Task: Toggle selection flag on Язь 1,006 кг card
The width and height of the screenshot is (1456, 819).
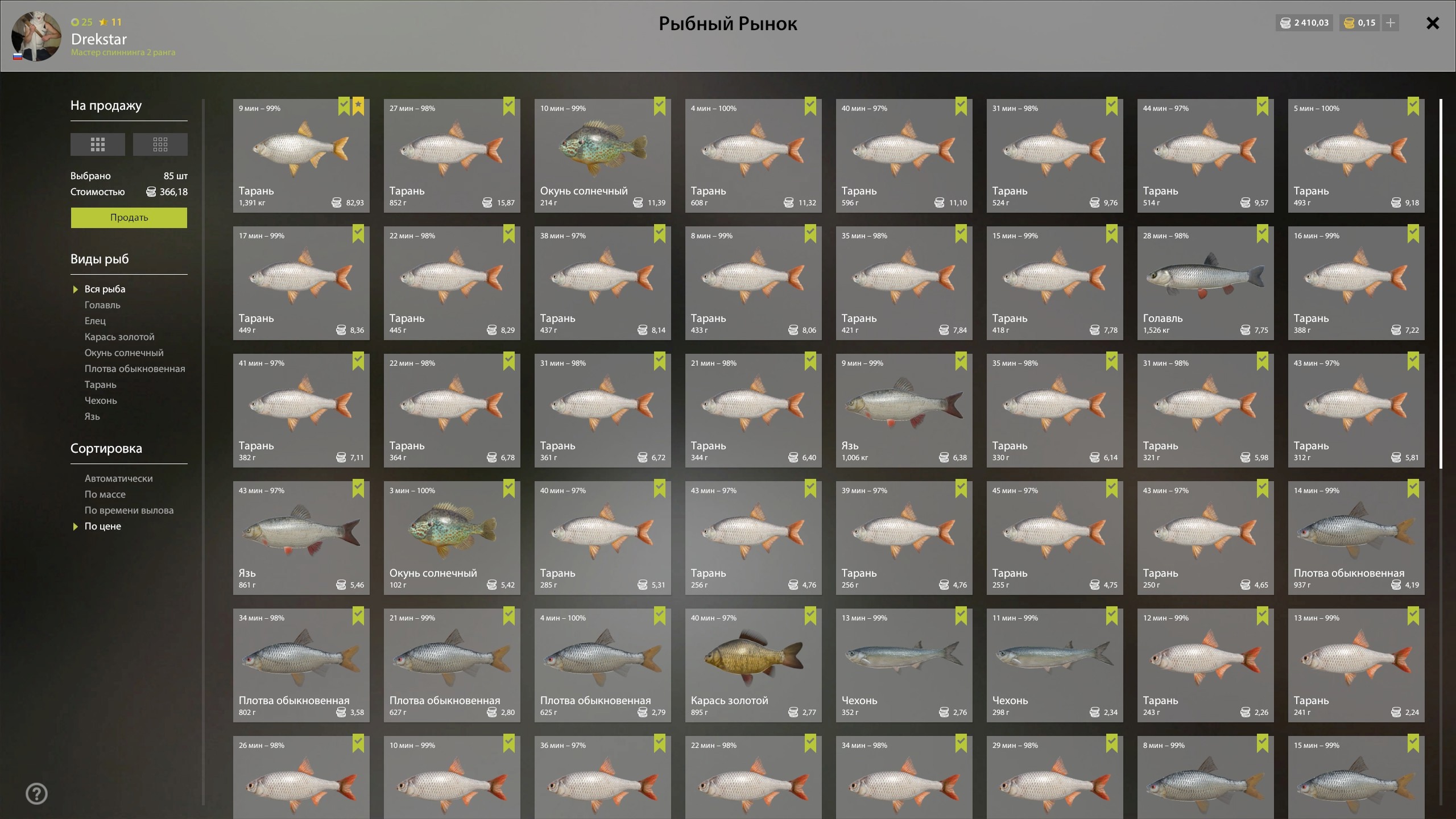Action: [x=961, y=361]
